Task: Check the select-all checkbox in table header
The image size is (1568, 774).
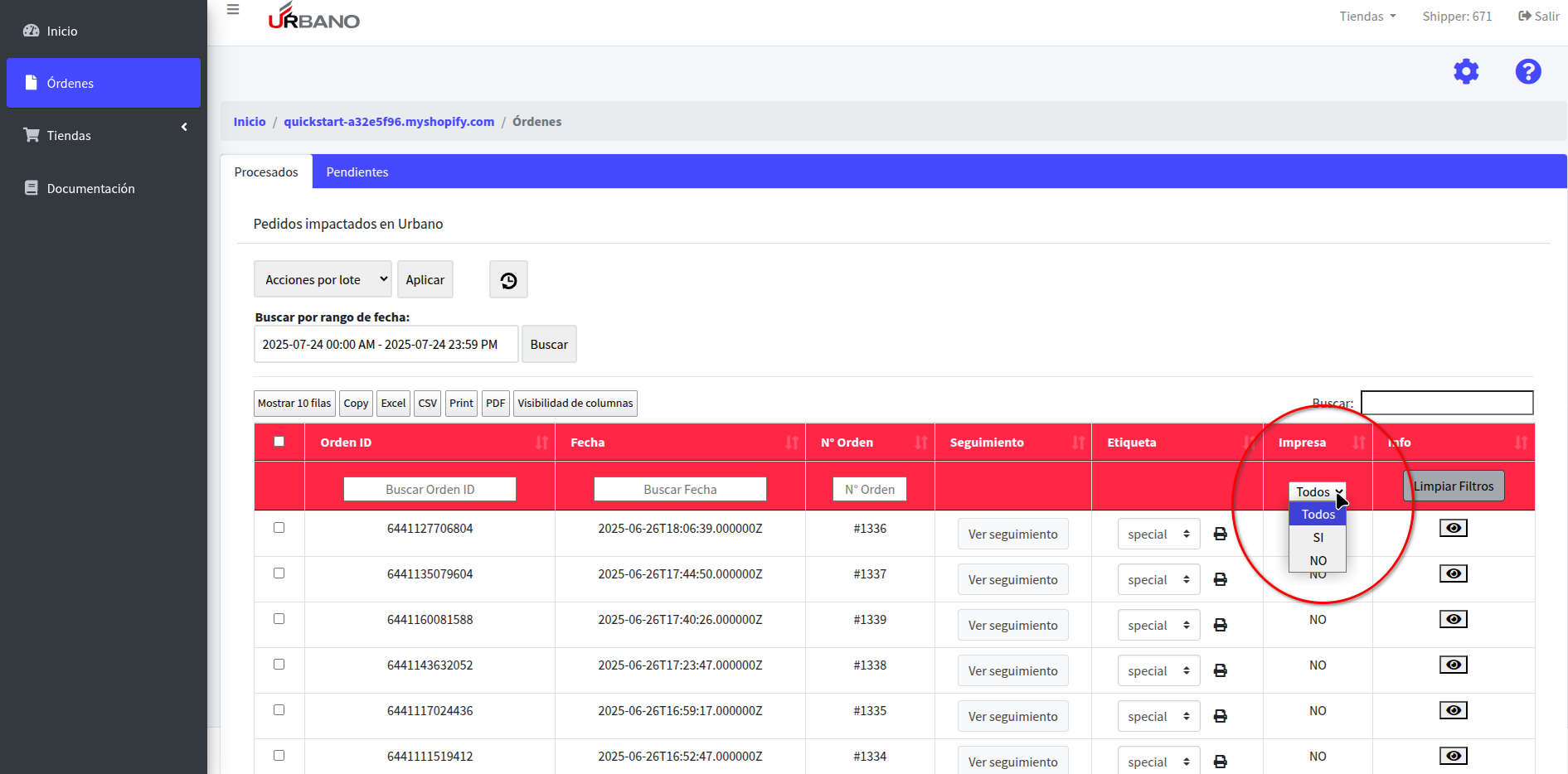Action: point(279,442)
